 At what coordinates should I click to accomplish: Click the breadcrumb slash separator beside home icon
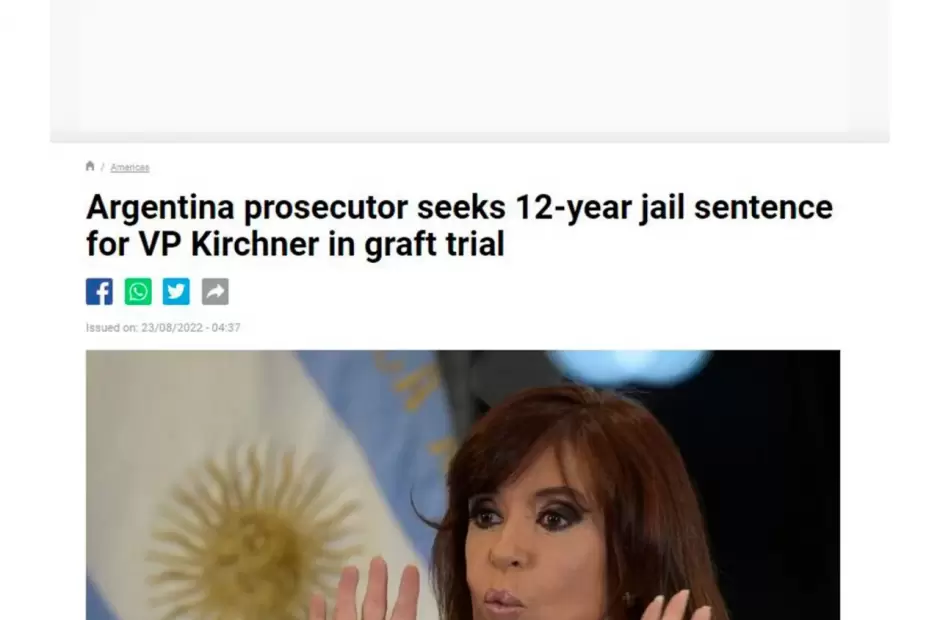tap(103, 167)
